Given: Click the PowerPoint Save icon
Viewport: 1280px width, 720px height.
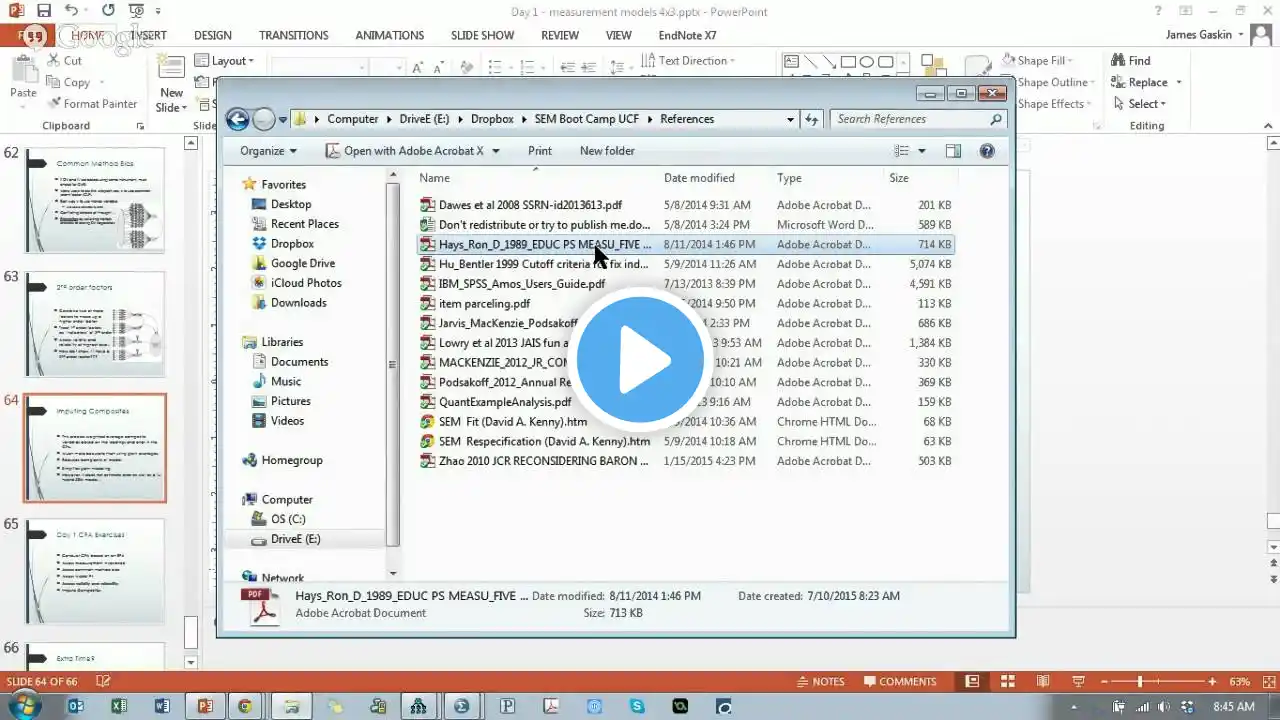Looking at the screenshot, I should coord(44,11).
